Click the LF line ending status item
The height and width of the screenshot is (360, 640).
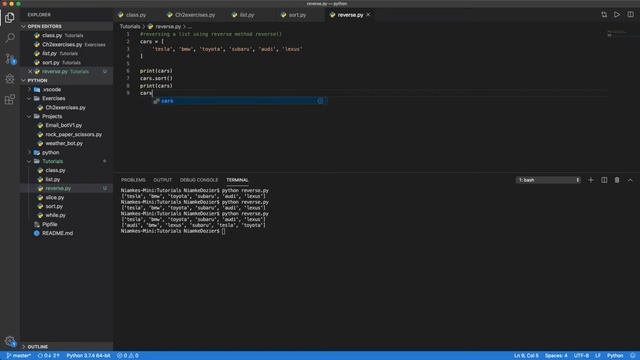(x=598, y=356)
